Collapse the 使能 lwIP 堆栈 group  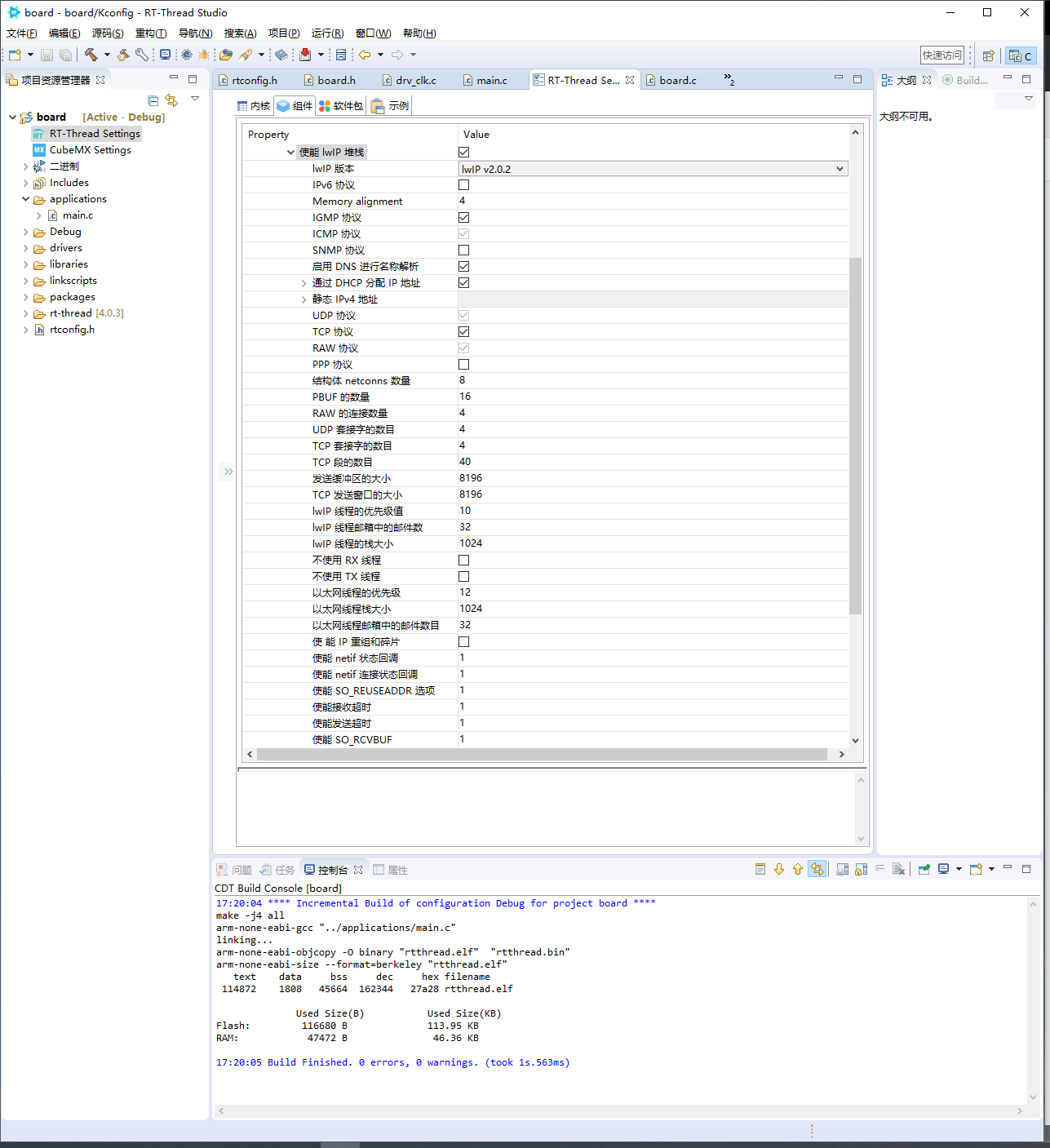pyautogui.click(x=290, y=152)
